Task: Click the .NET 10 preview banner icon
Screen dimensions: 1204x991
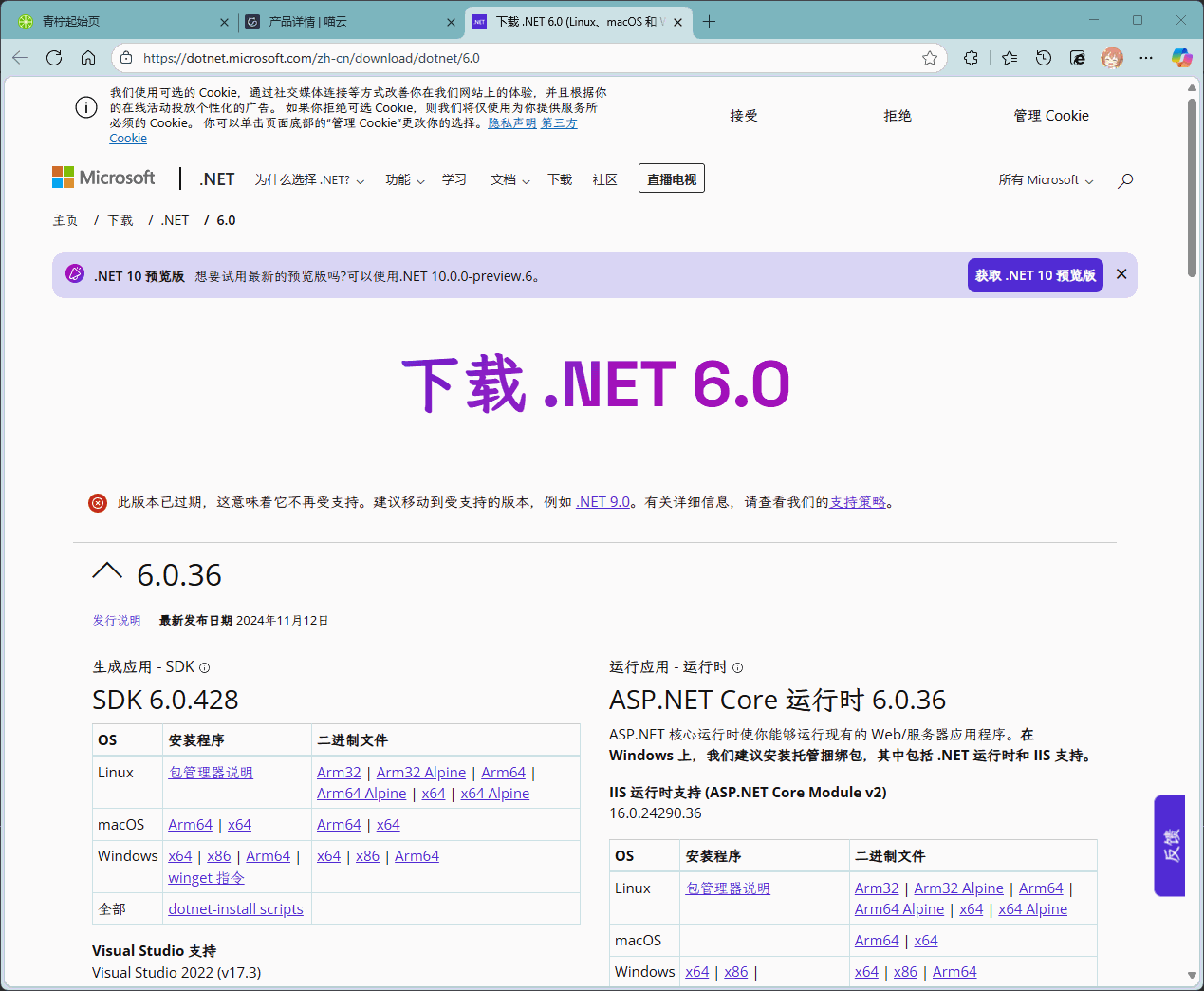Action: [75, 274]
